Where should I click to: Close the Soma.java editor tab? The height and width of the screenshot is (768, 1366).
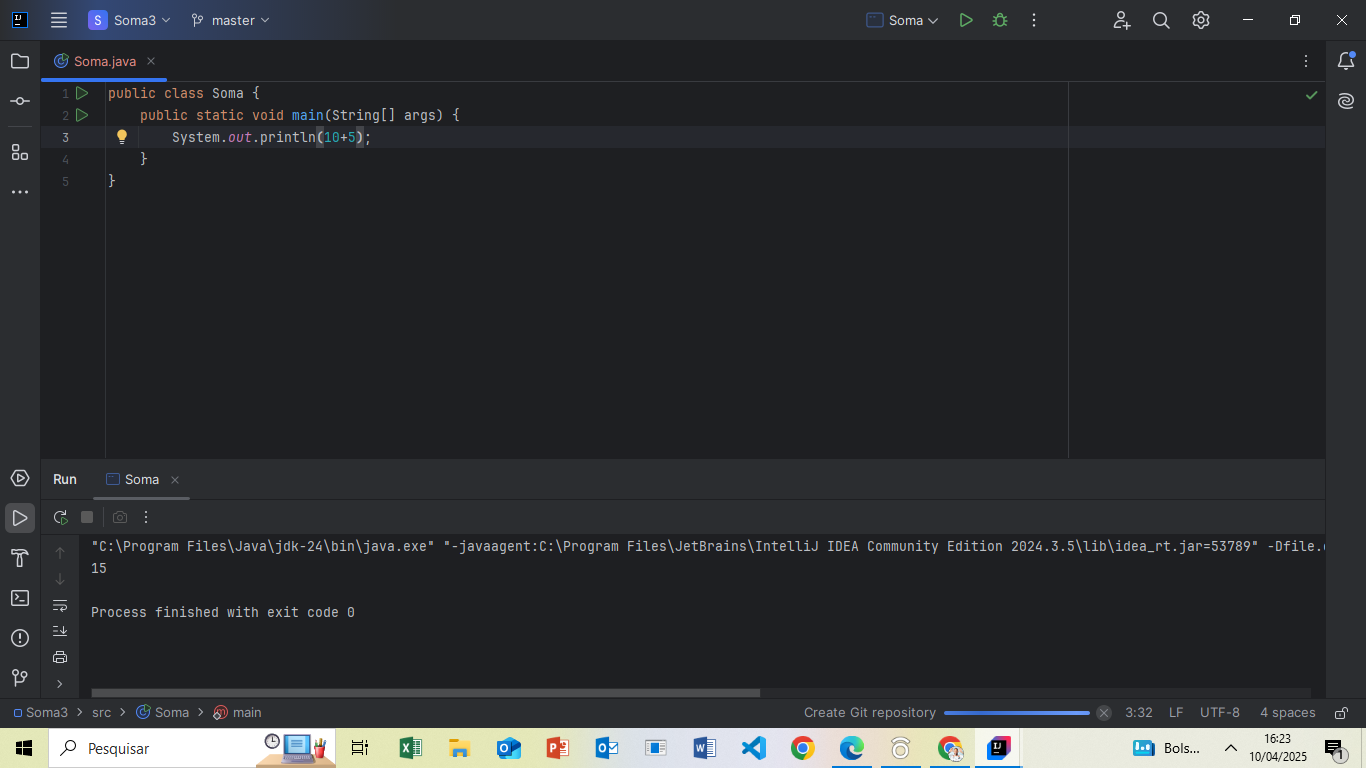click(151, 61)
